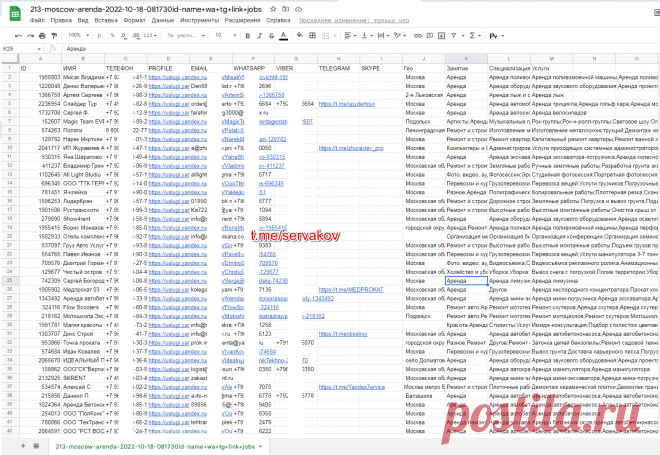
Task: Open the zoom 100% dropdown
Action: tap(79, 35)
